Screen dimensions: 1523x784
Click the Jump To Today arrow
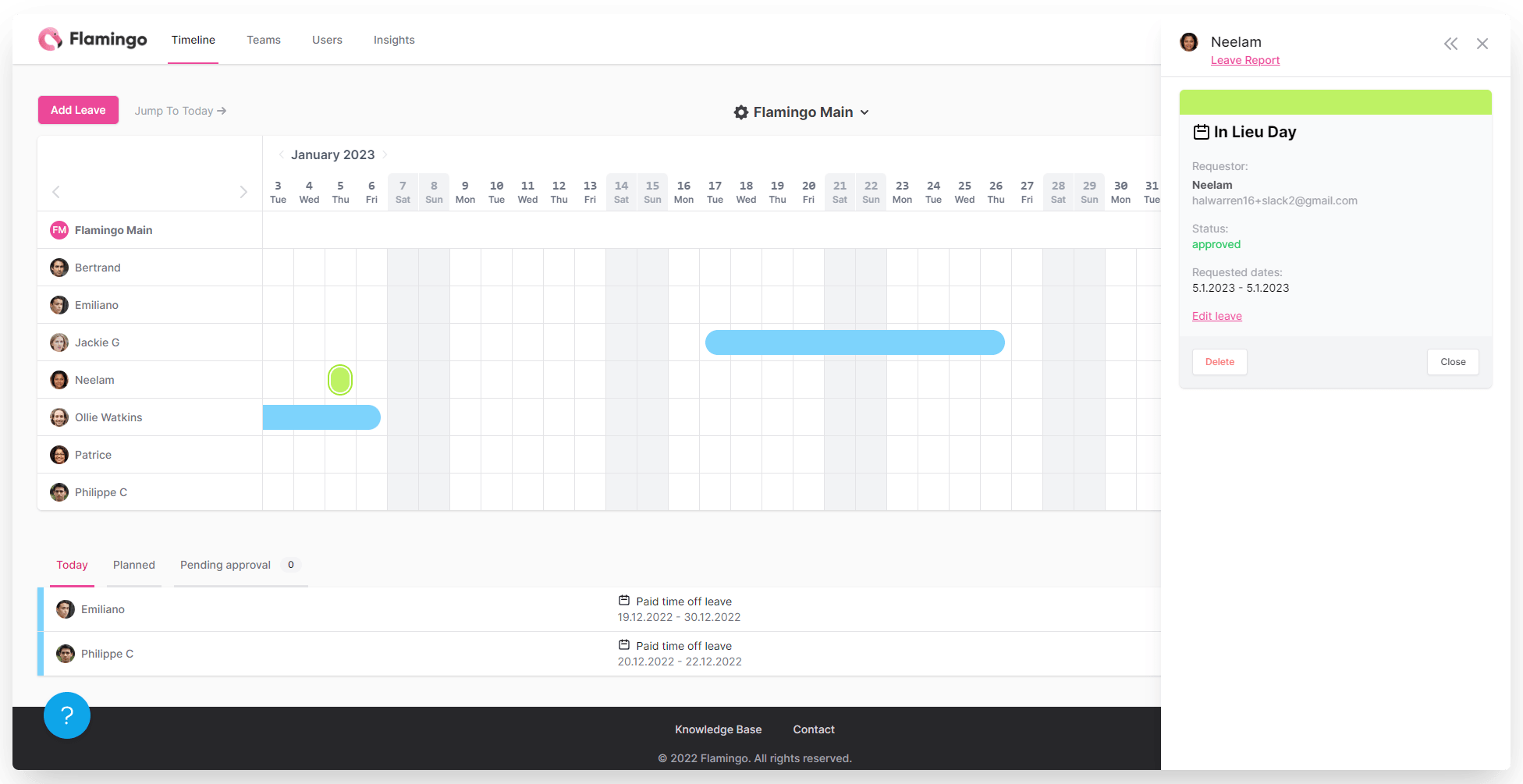[222, 111]
